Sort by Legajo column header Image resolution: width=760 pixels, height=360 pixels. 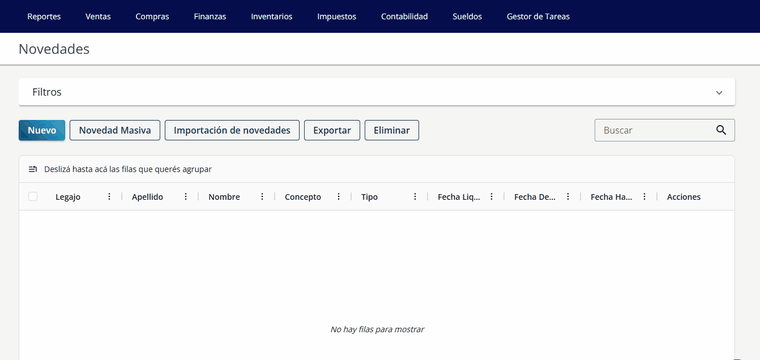point(68,197)
